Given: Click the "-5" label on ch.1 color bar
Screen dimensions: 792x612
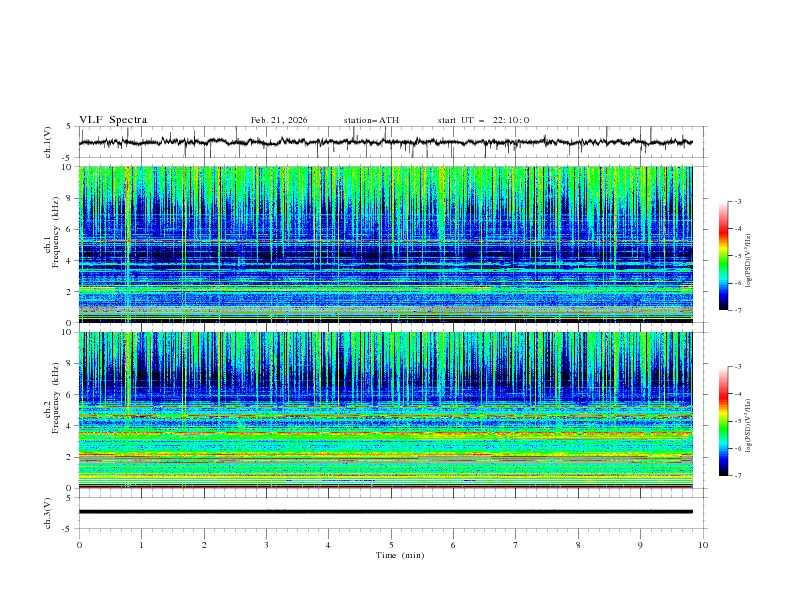Looking at the screenshot, I should coord(738,256).
